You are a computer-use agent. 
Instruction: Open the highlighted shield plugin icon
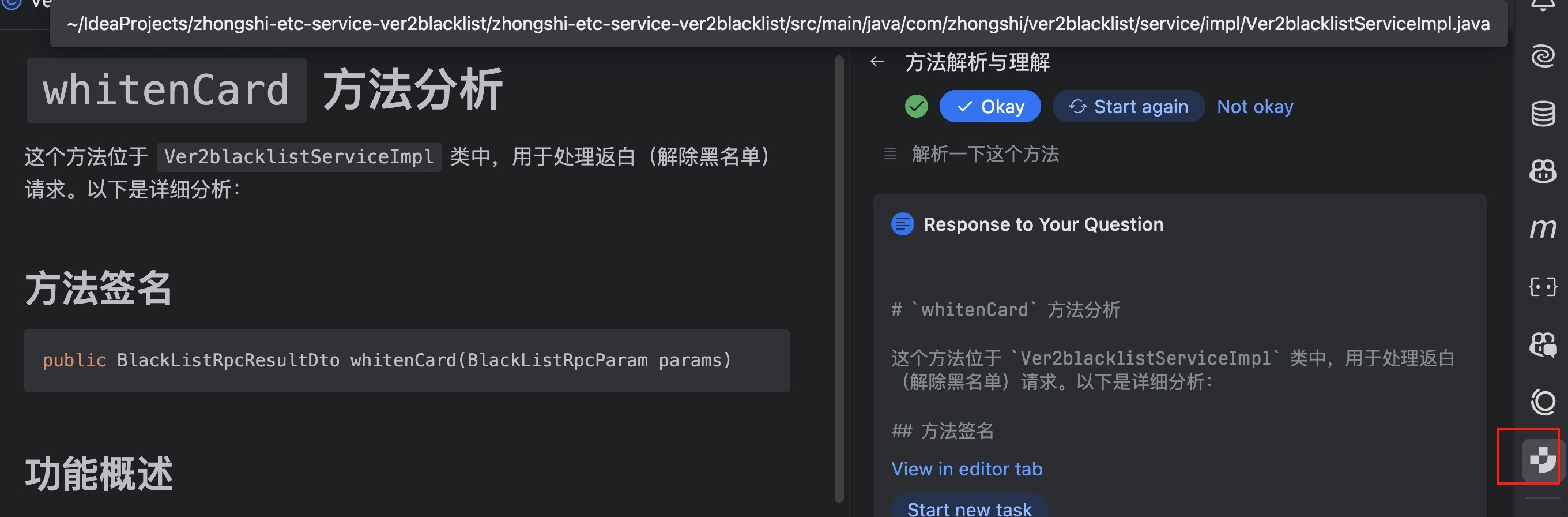point(1544,460)
